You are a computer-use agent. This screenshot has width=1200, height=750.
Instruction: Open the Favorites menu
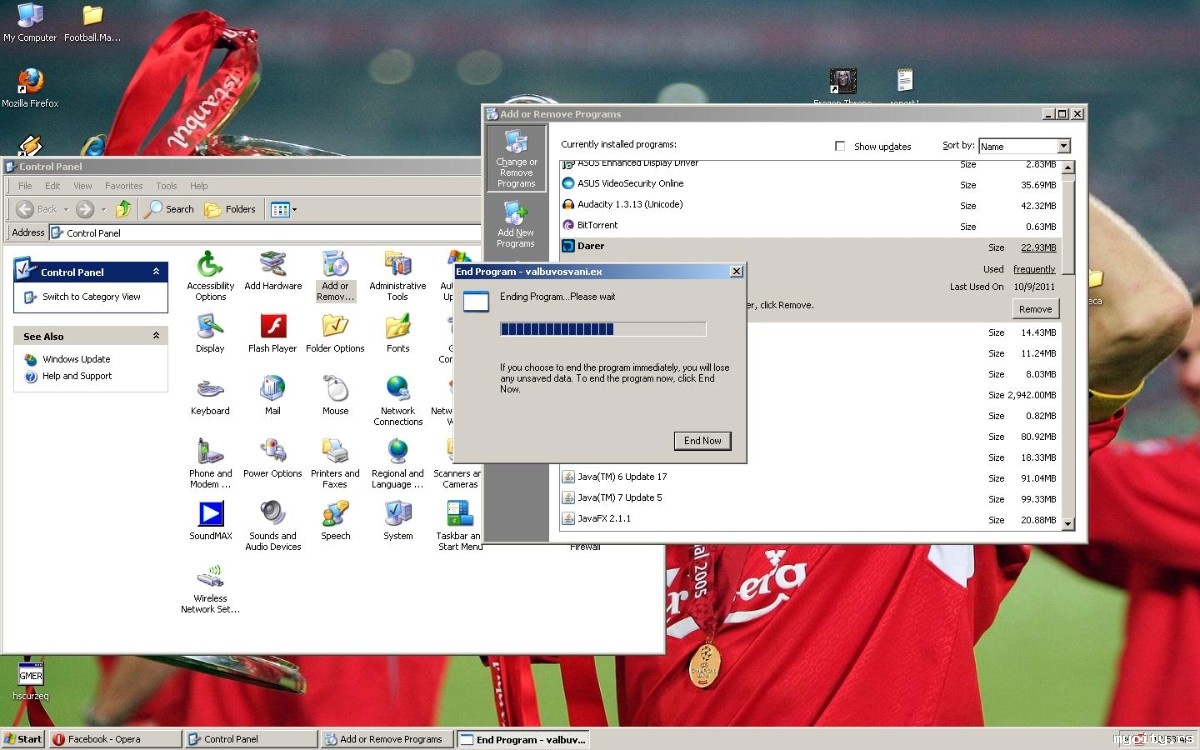pyautogui.click(x=124, y=186)
